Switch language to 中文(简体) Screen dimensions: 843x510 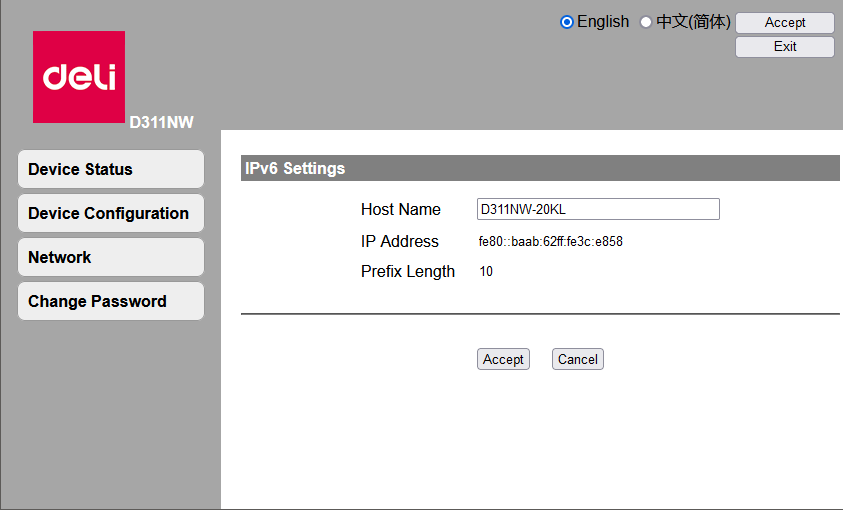(646, 22)
